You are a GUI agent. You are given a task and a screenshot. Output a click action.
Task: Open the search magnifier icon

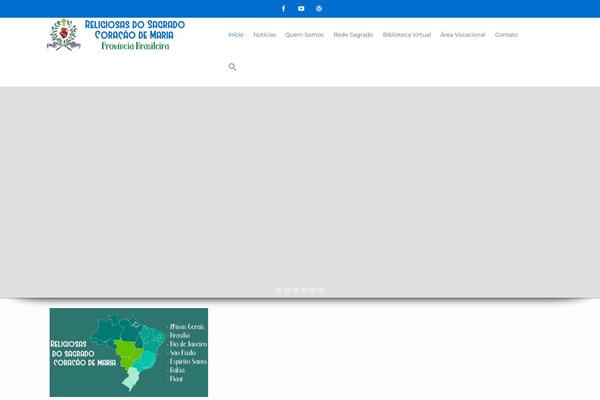pyautogui.click(x=232, y=67)
